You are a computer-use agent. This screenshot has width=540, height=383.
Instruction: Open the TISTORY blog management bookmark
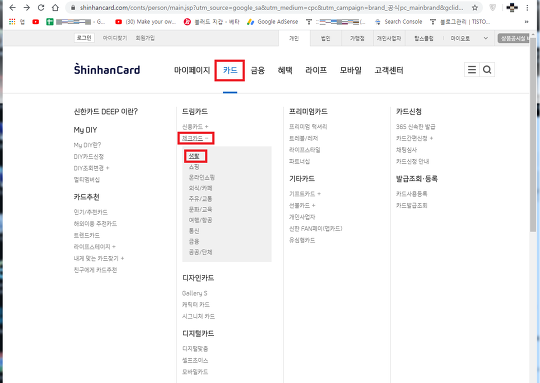(460, 22)
